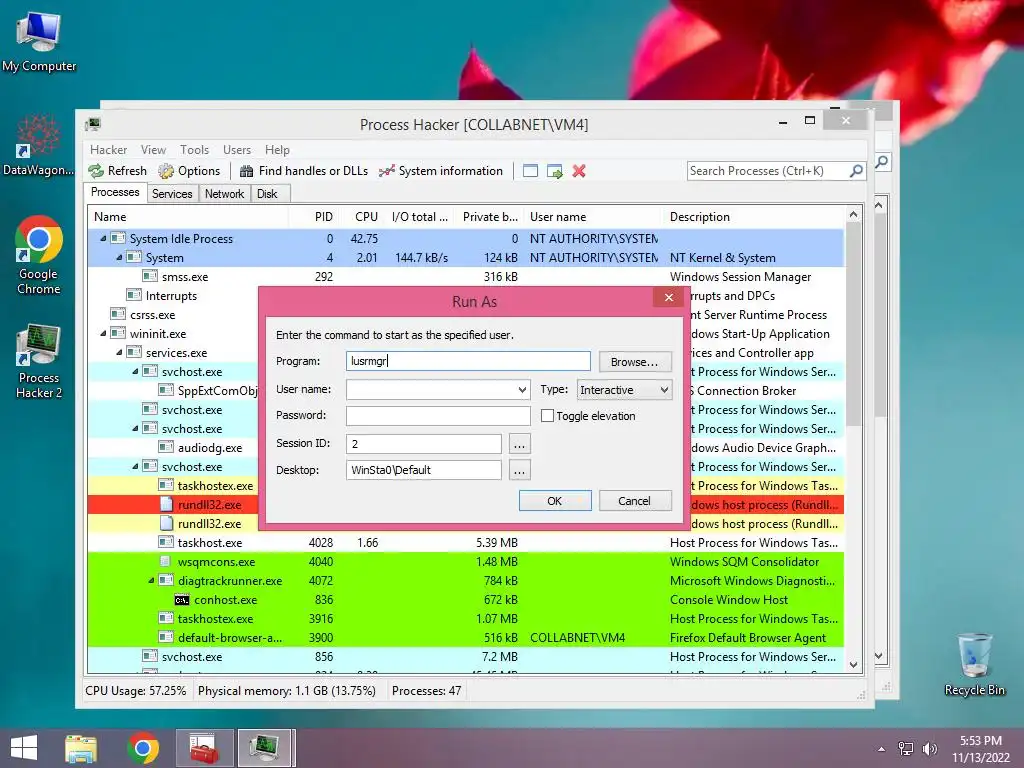Open My Computer desktop icon

[x=39, y=42]
